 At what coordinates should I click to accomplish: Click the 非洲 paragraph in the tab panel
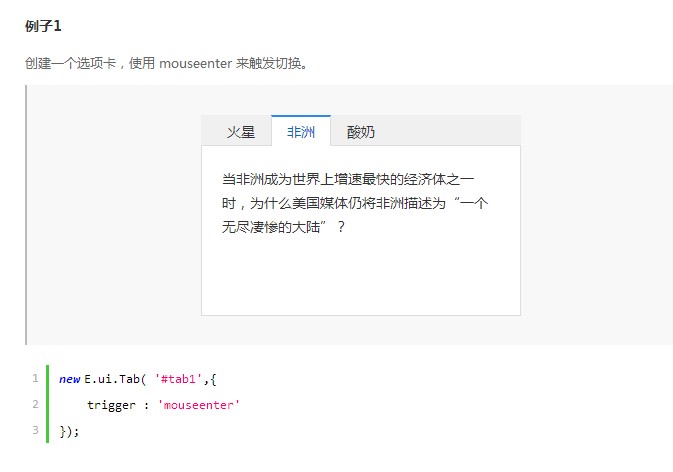[354, 203]
